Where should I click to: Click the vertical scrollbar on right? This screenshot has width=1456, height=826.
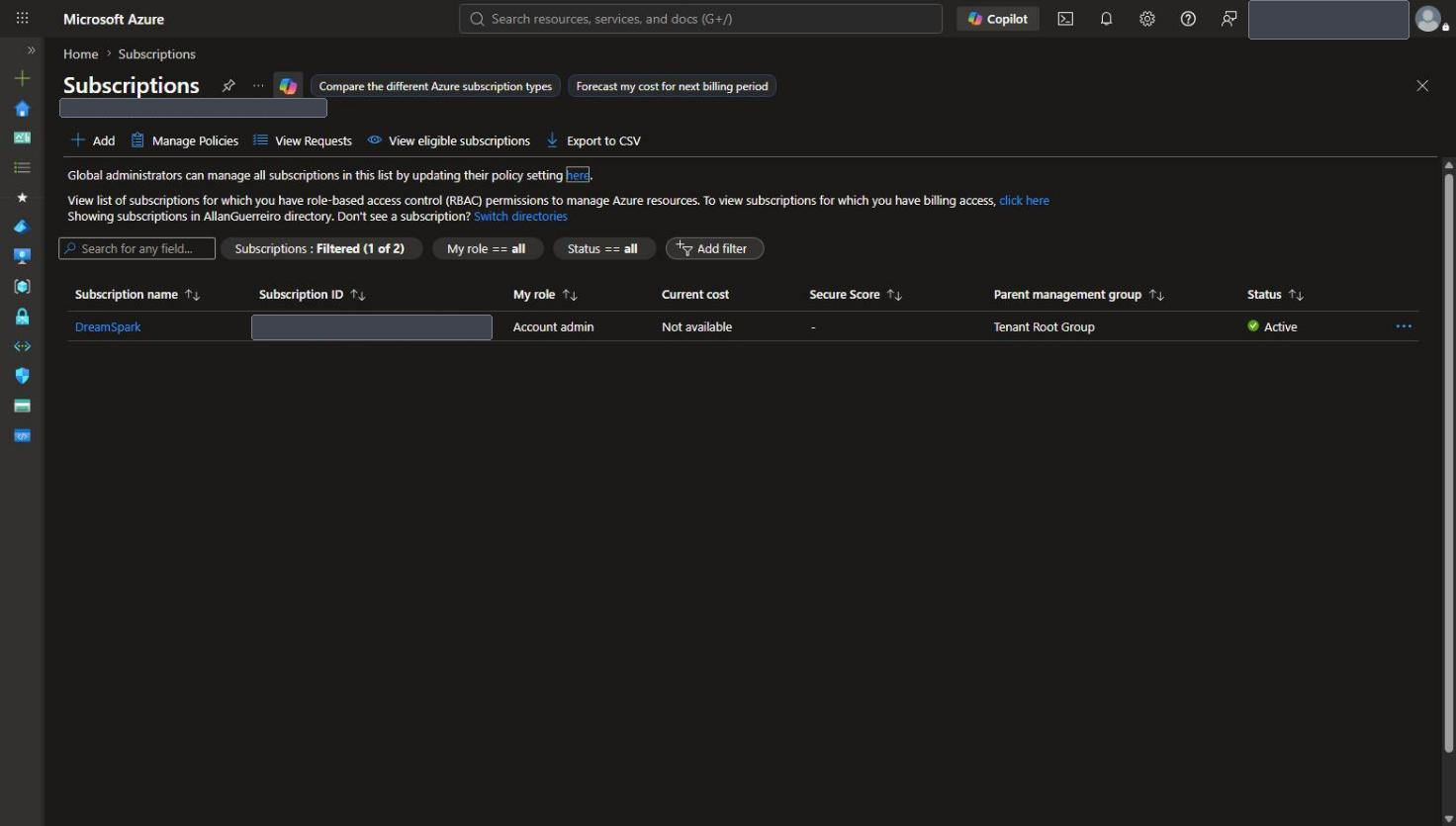click(x=1448, y=463)
